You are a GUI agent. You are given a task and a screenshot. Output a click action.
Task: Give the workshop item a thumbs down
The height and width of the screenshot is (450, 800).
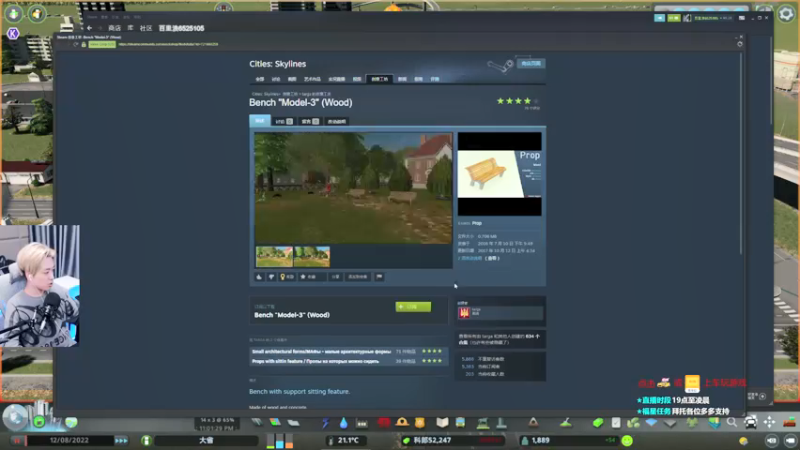click(x=271, y=277)
